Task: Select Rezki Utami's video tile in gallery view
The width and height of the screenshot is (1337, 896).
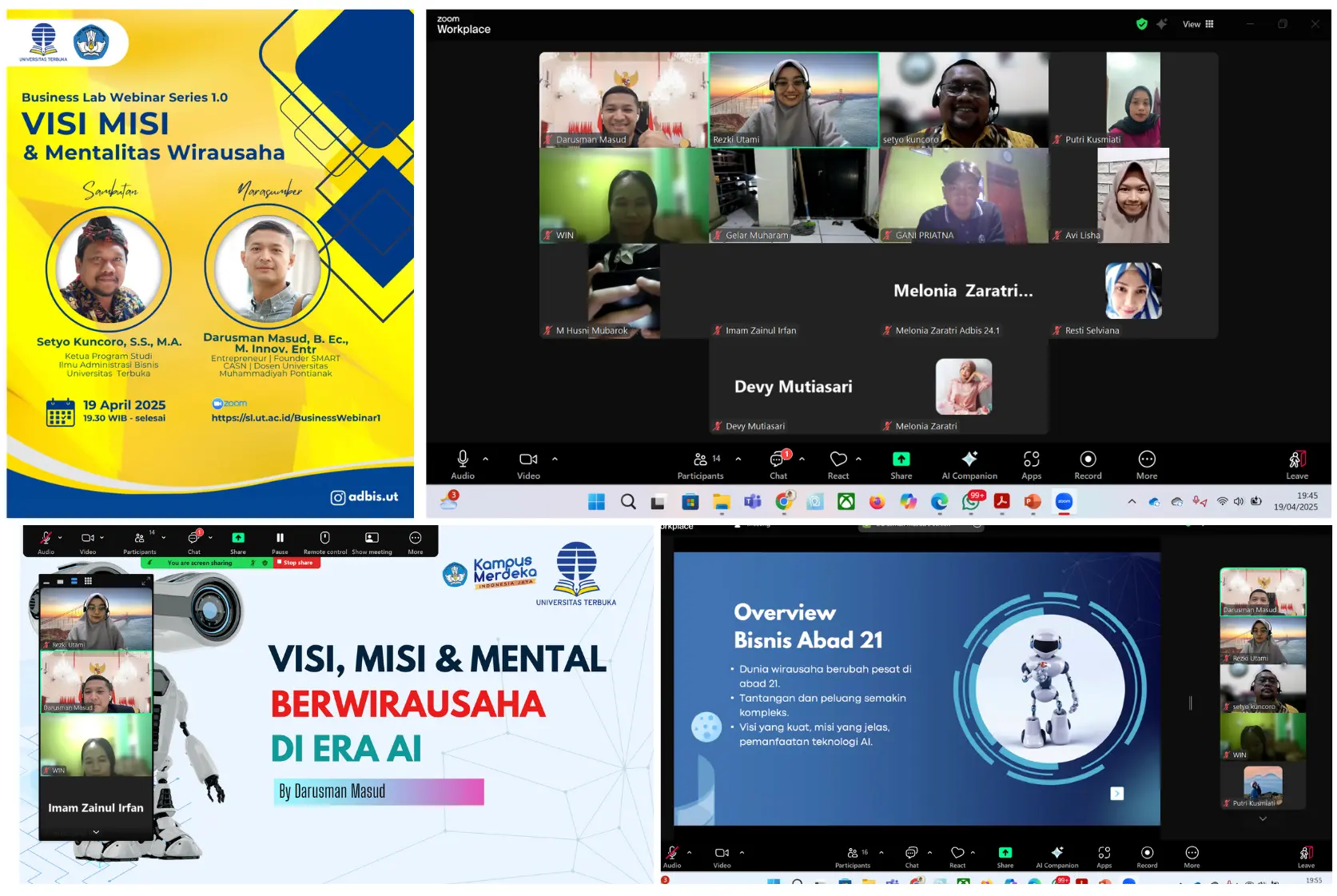Action: [x=794, y=100]
